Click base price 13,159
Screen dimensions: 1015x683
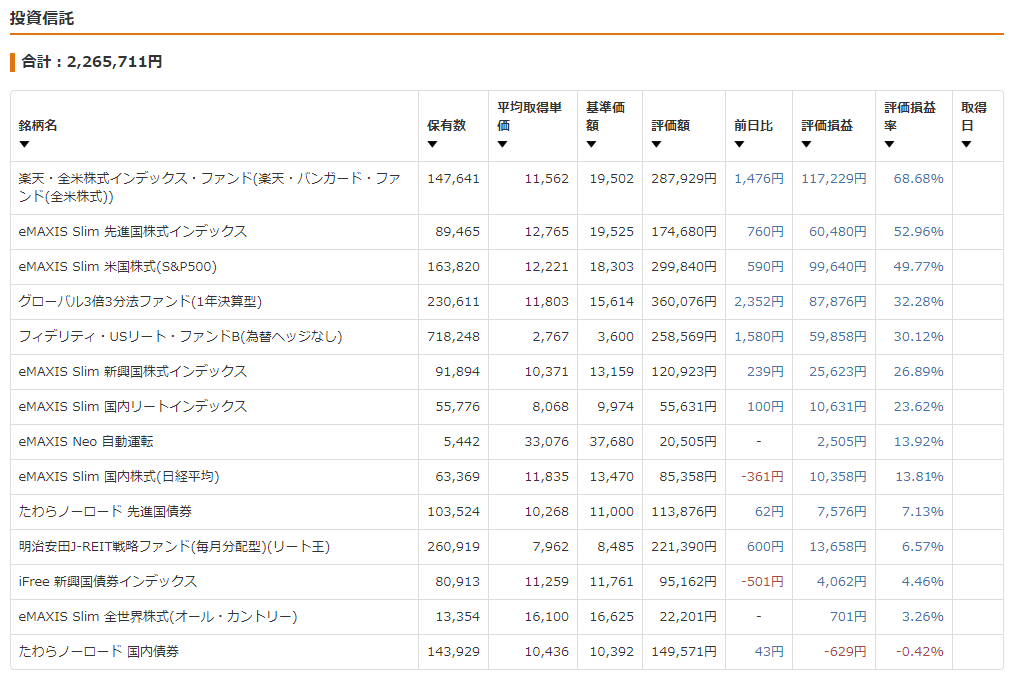(x=612, y=372)
